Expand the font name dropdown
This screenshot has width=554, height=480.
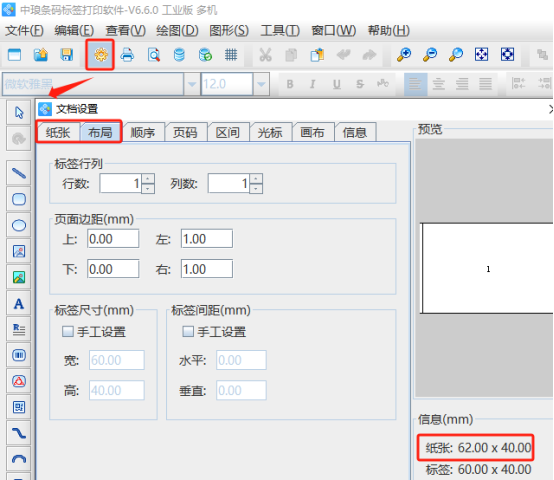click(x=192, y=84)
